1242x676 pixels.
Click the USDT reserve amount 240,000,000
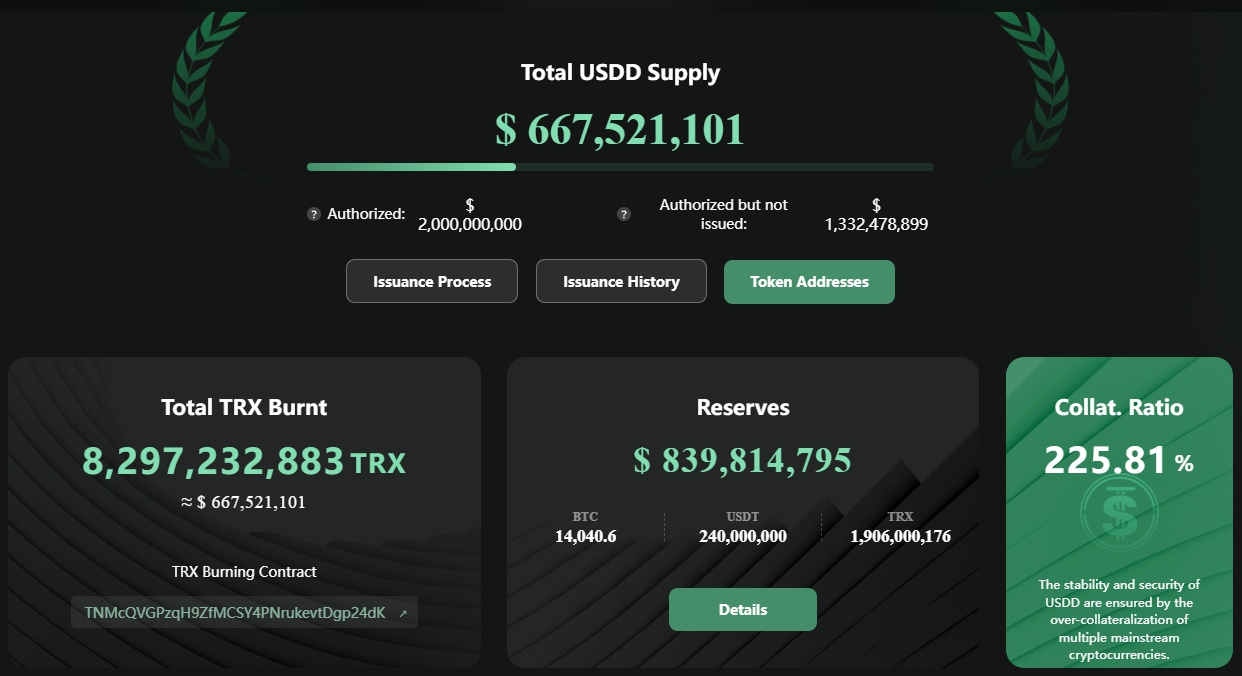[x=743, y=536]
